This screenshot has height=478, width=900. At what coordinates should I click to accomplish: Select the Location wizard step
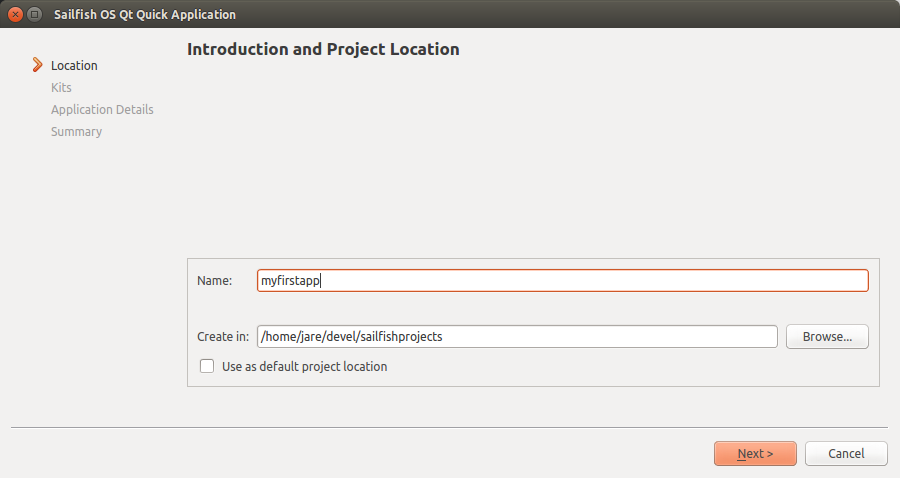[x=74, y=66]
